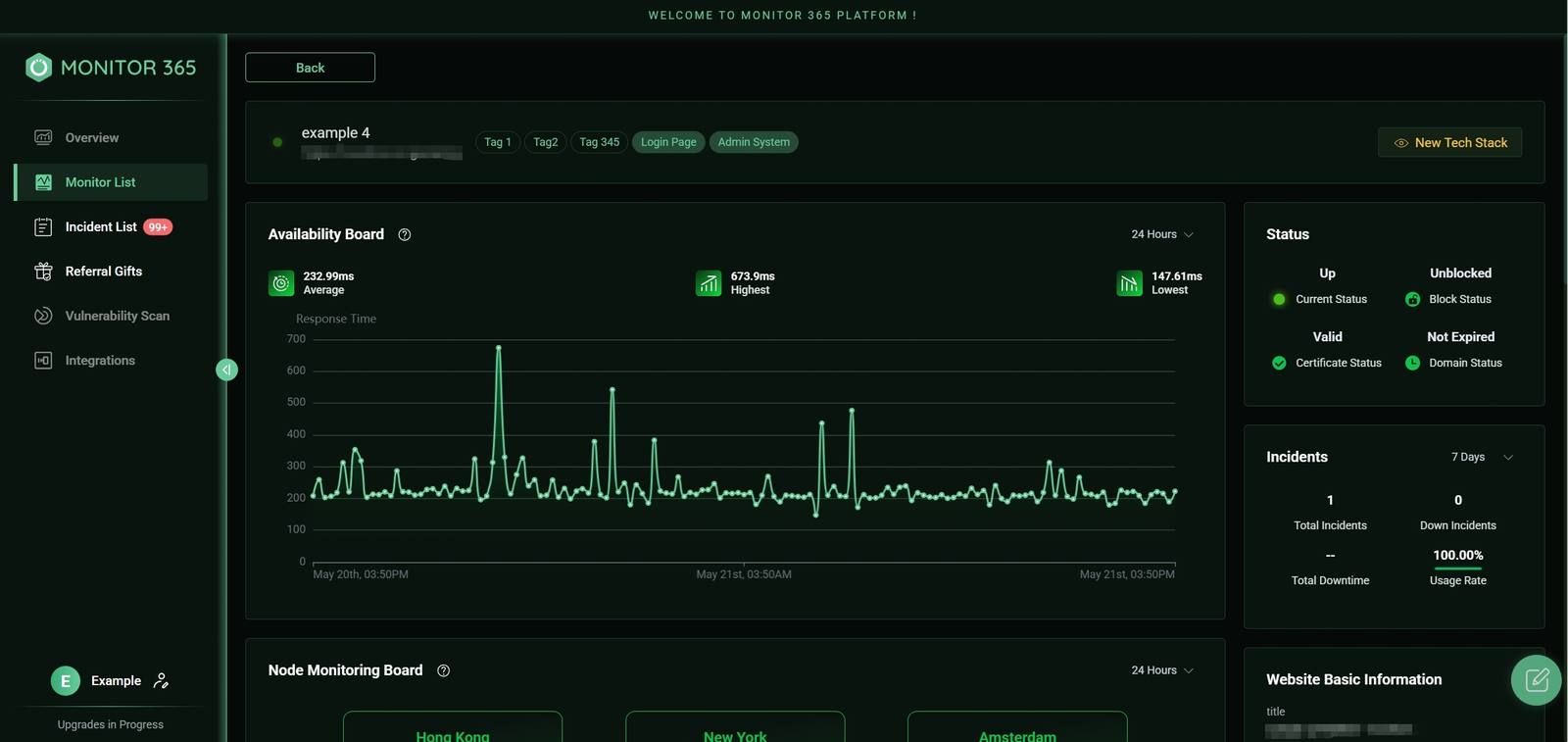Expand Node Monitoring Board 24 Hours dropdown

[1162, 670]
